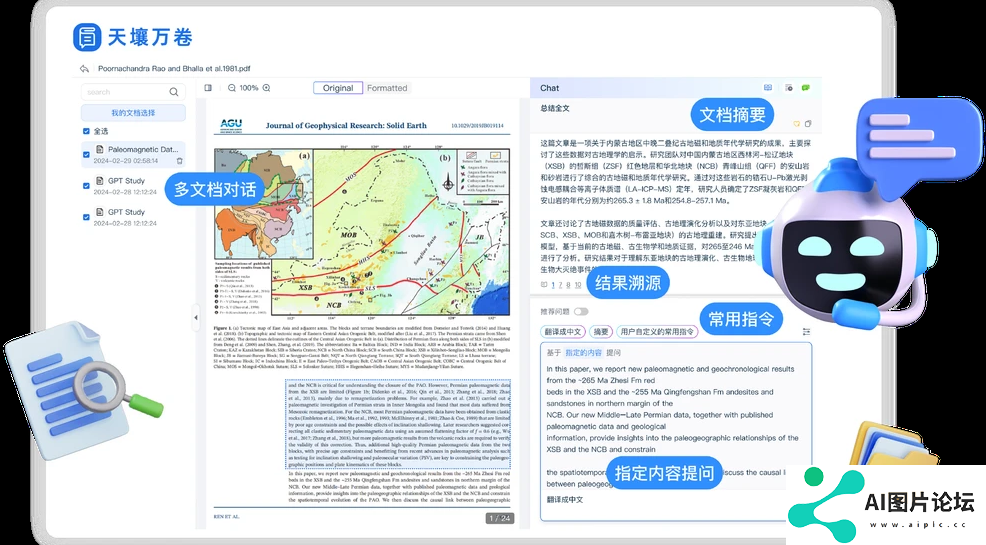Click the 用户自定义的常用指令 chip
The image size is (986, 545).
pyautogui.click(x=656, y=332)
